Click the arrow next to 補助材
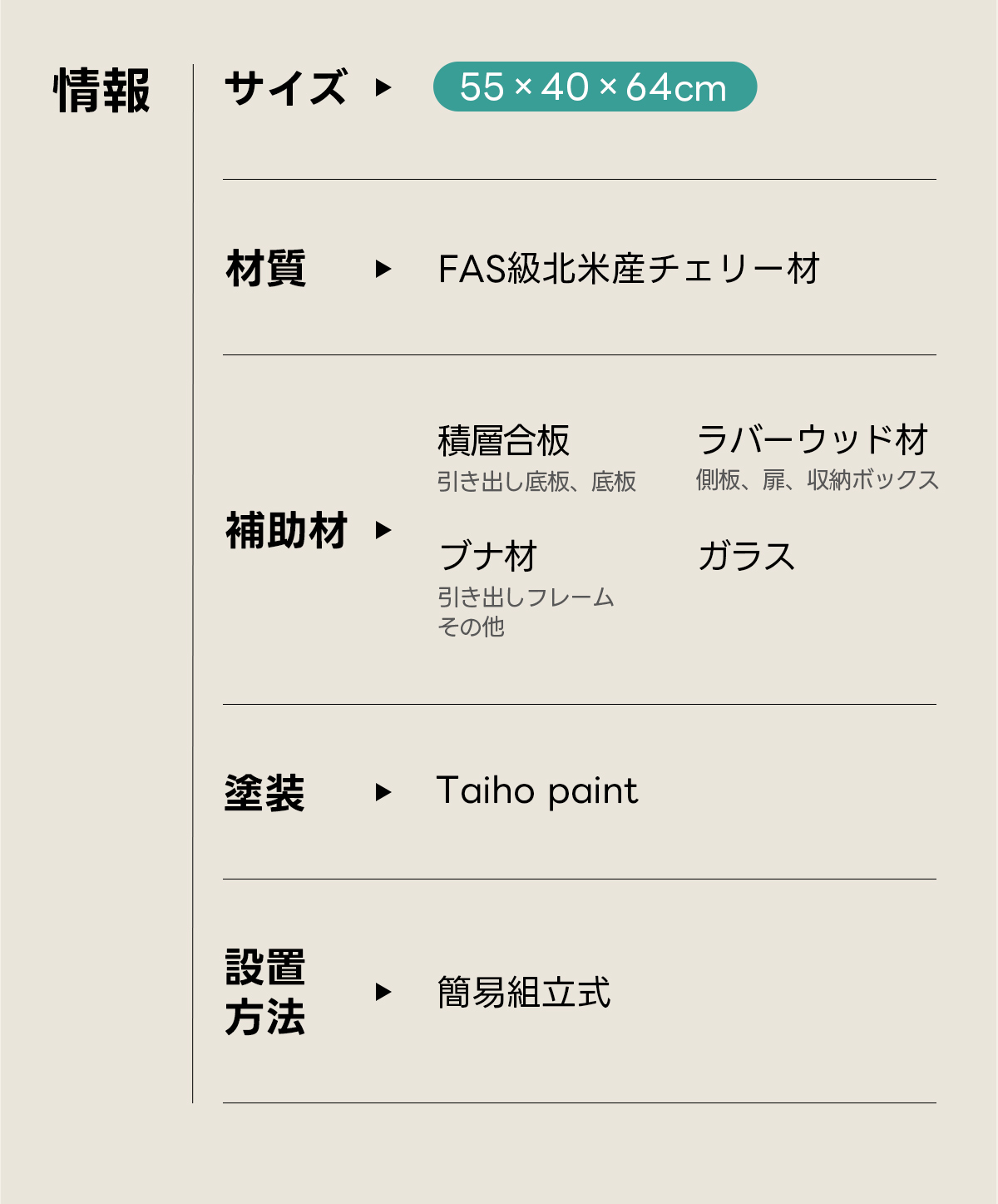998x1204 pixels. pos(383,530)
